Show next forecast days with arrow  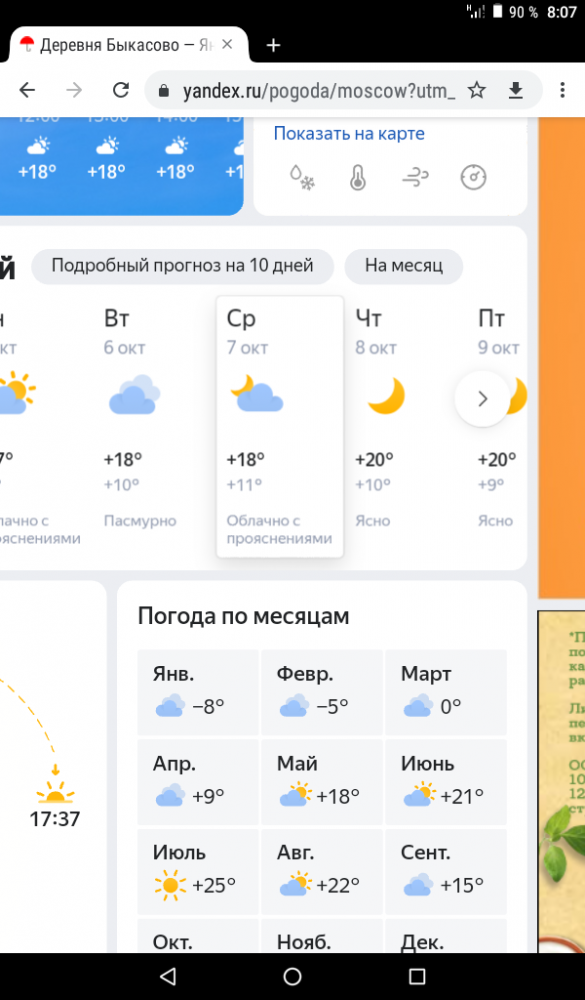point(482,399)
